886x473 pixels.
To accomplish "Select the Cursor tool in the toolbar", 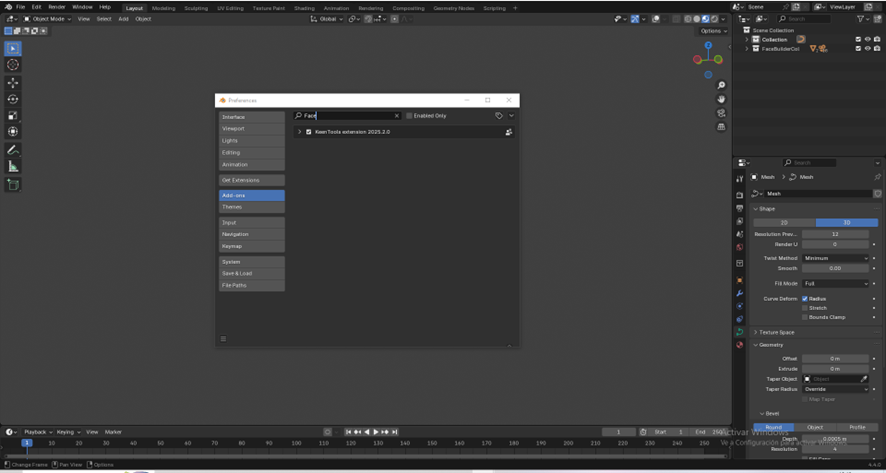I will click(x=13, y=65).
